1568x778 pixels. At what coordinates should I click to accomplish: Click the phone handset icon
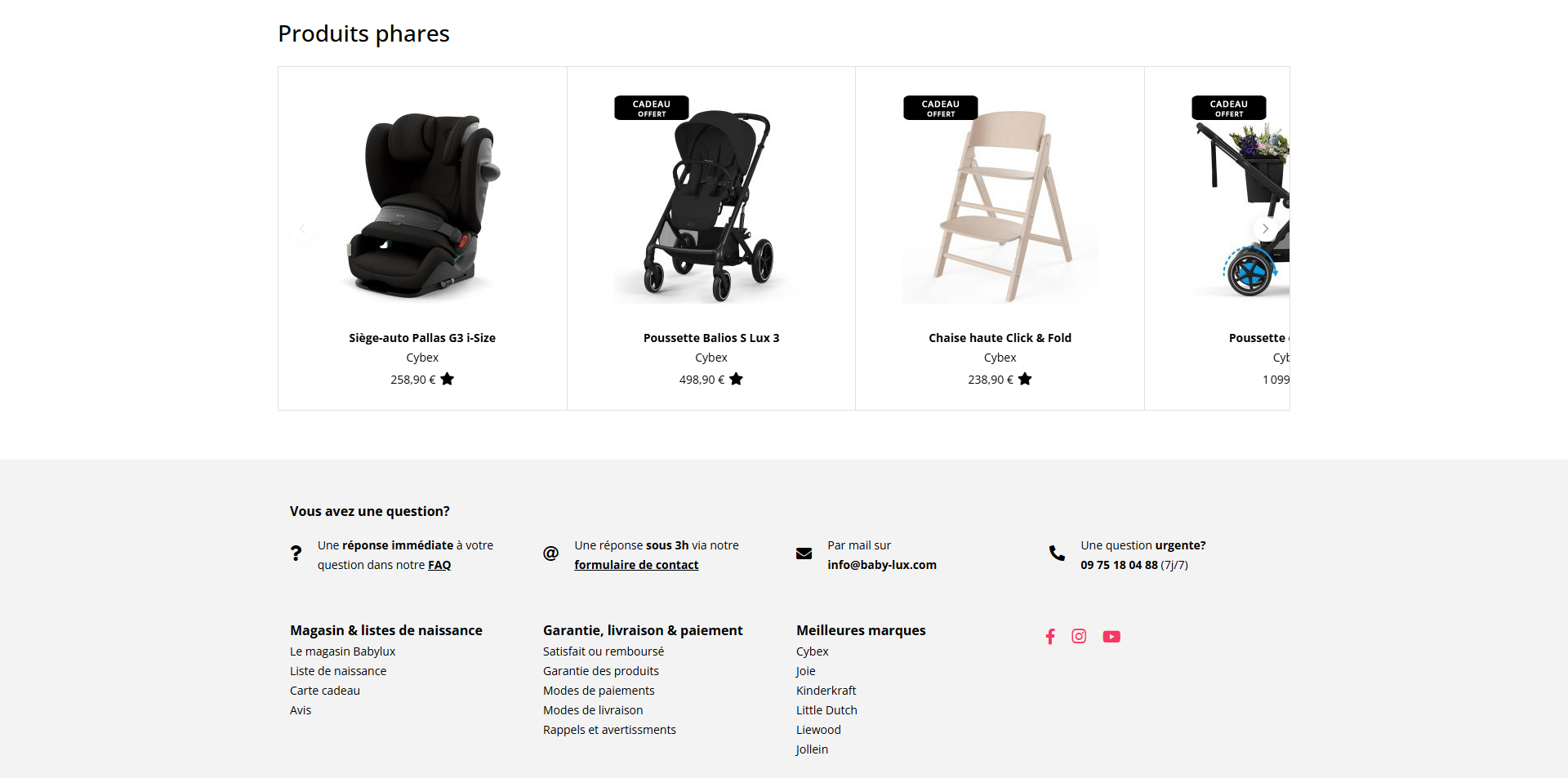point(1057,553)
